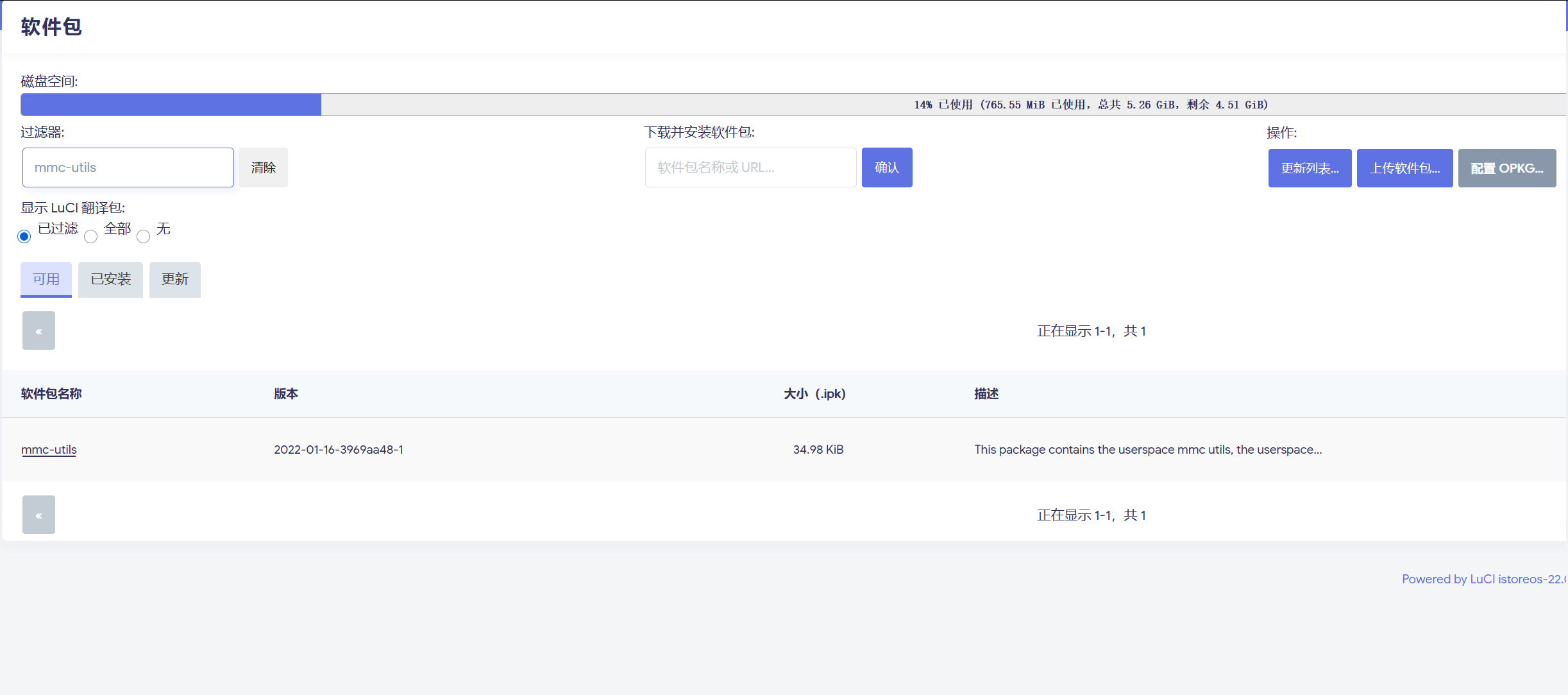
Task: Click the 确认 install button
Action: (887, 167)
